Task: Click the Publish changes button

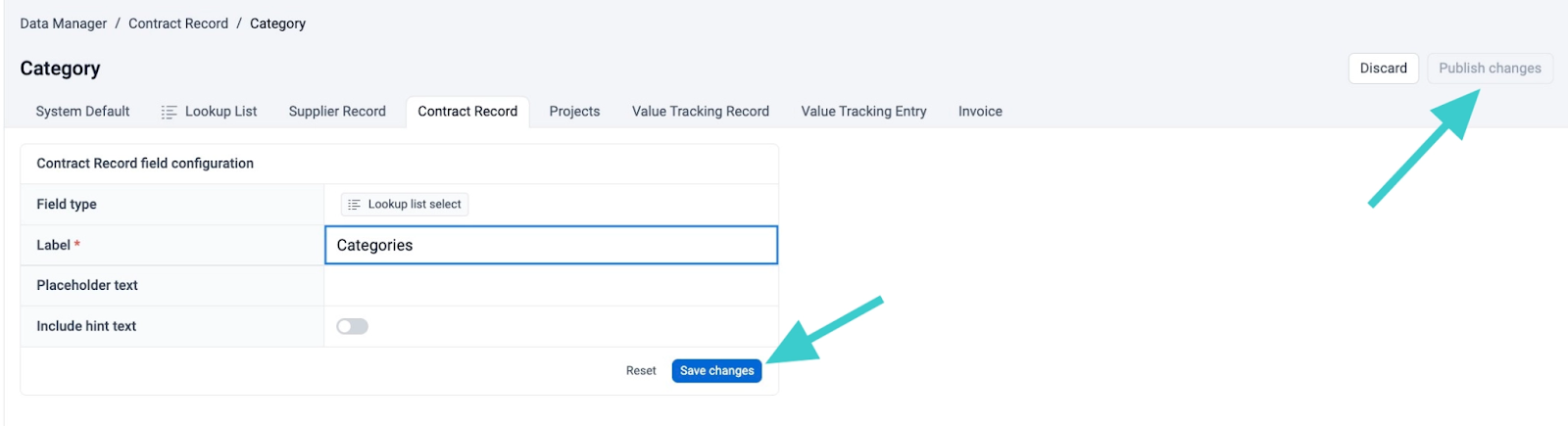Action: pyautogui.click(x=1490, y=69)
